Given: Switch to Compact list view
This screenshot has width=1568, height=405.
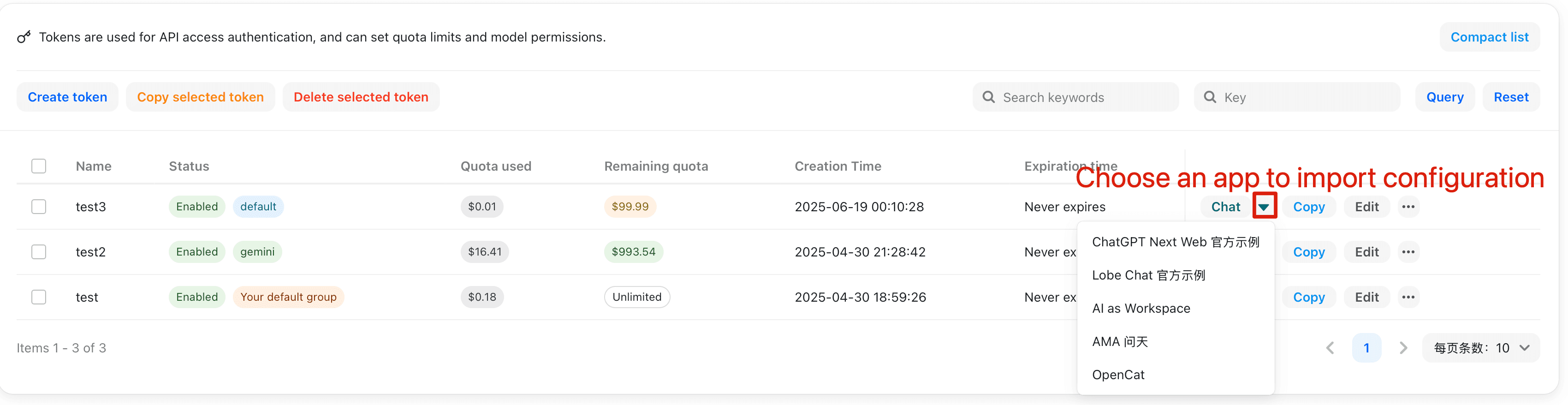Looking at the screenshot, I should coord(1490,37).
